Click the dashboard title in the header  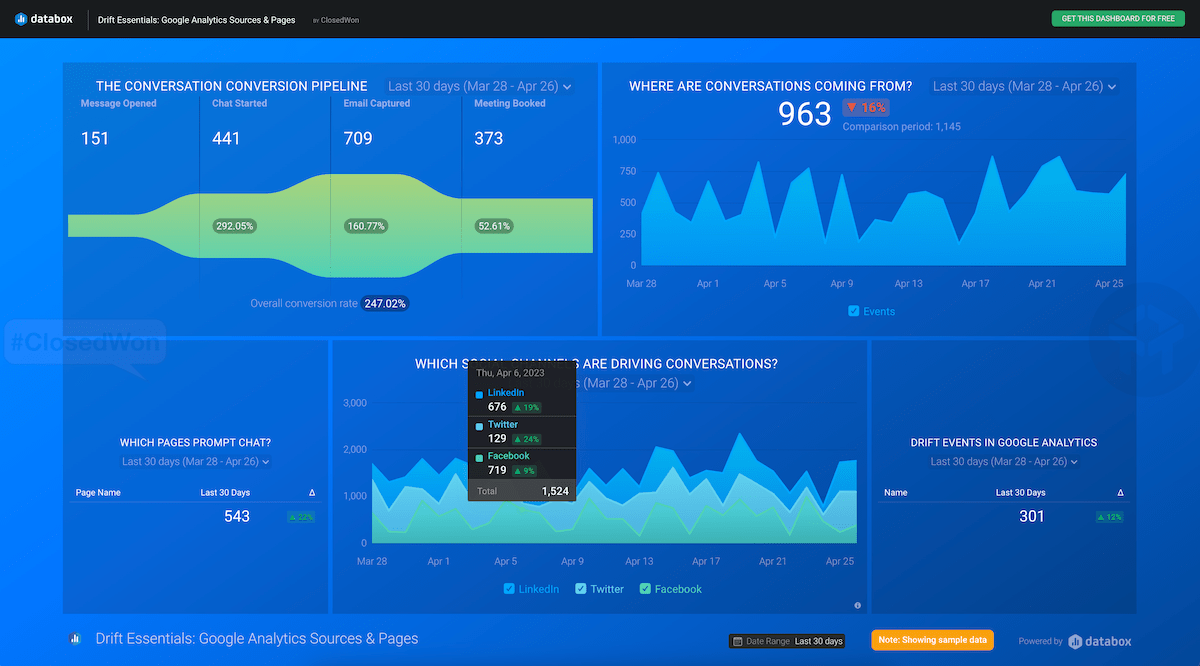tap(196, 20)
